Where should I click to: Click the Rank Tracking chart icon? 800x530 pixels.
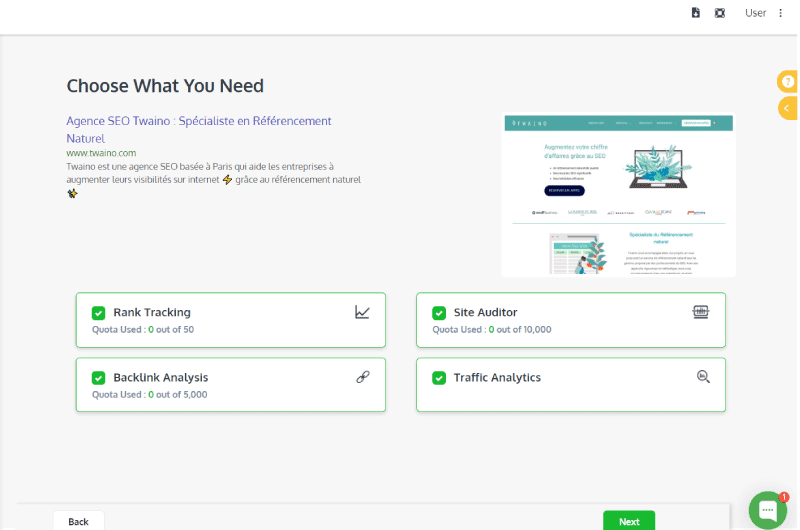pos(362,312)
